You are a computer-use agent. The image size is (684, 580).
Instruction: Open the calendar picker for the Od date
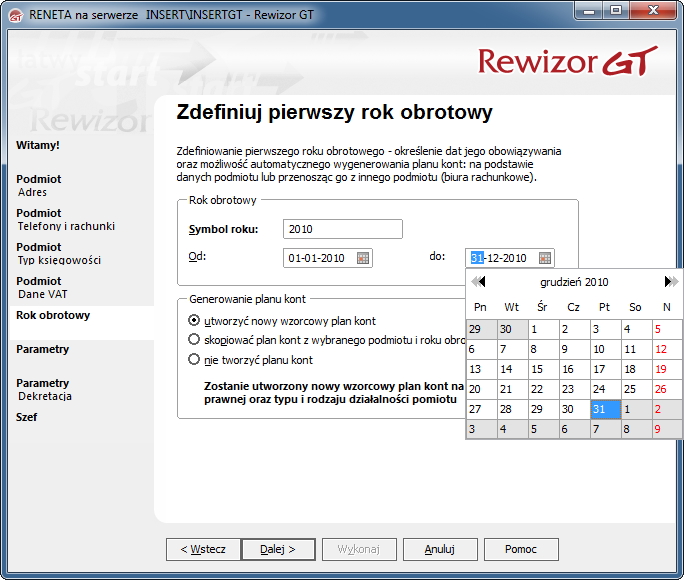coord(363,258)
